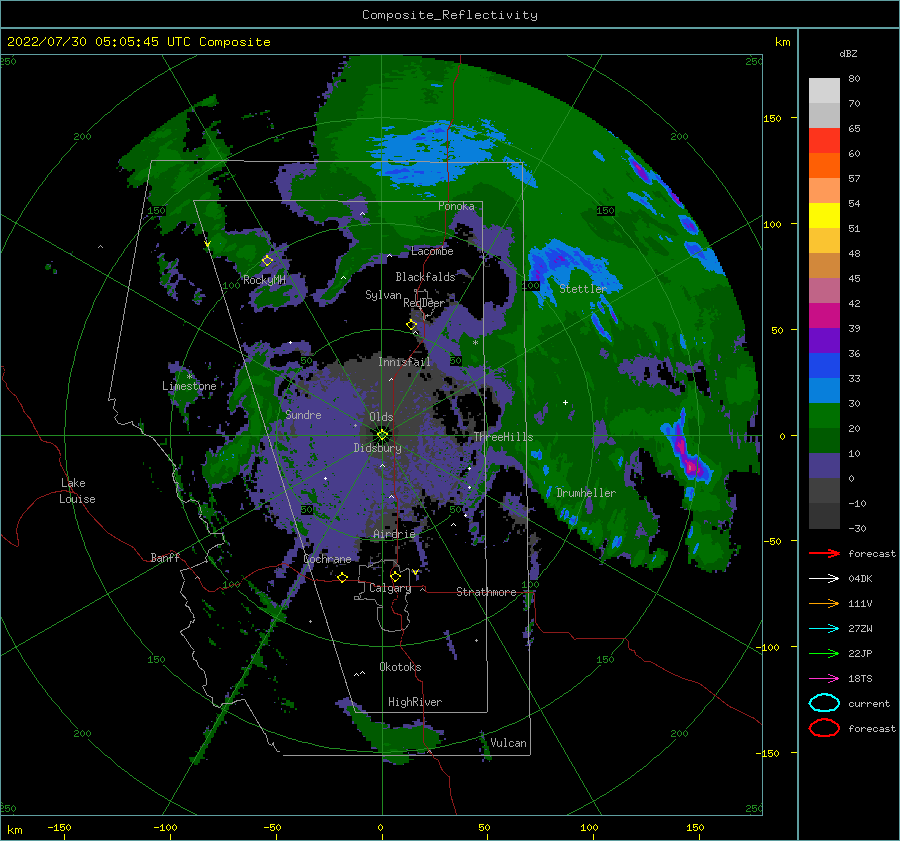The width and height of the screenshot is (900, 841).
Task: Click the Limestone label
Action: [189, 386]
